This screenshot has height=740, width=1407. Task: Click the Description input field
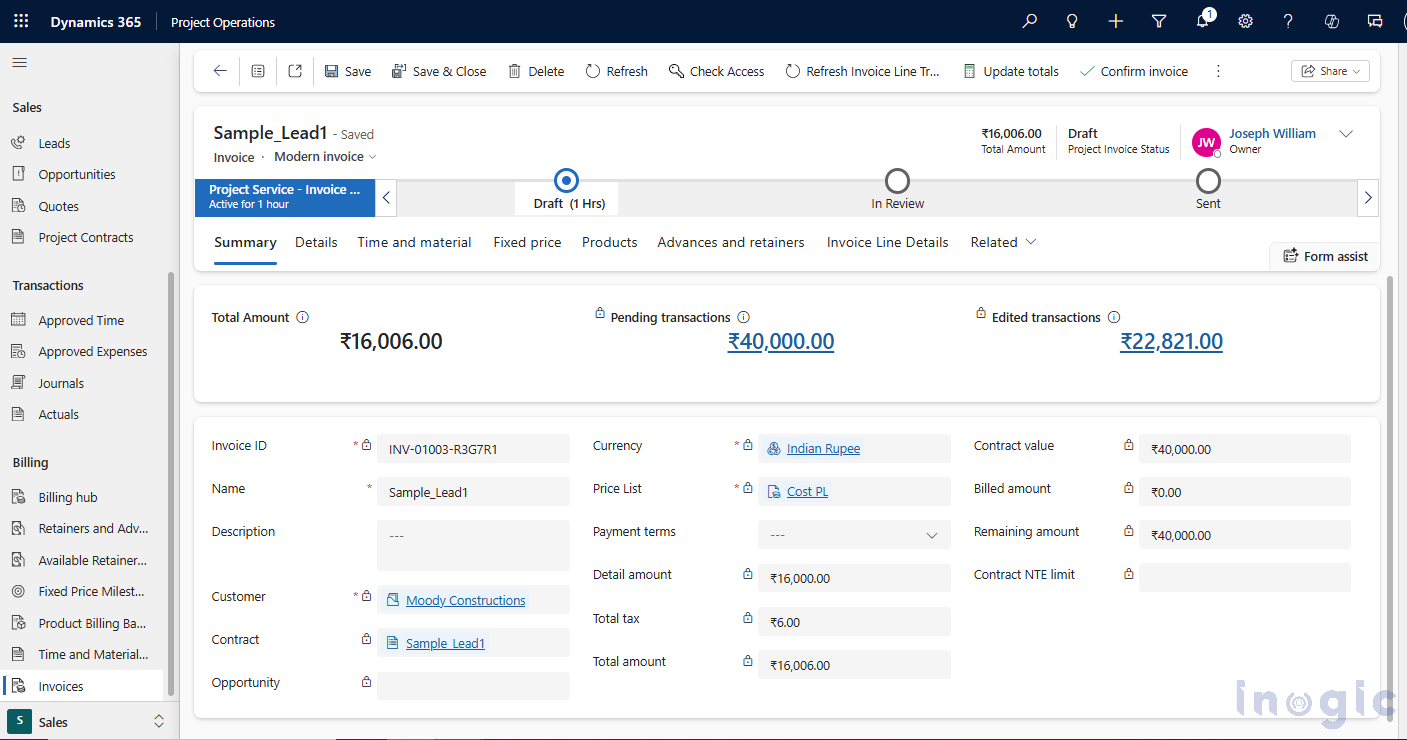tap(473, 543)
